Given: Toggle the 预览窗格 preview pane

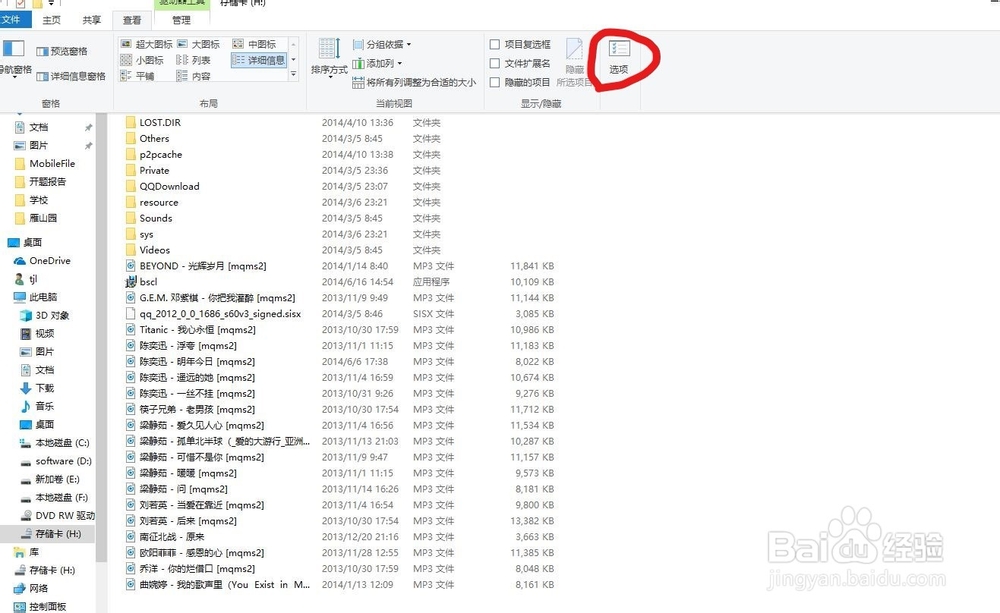Looking at the screenshot, I should click(62, 51).
